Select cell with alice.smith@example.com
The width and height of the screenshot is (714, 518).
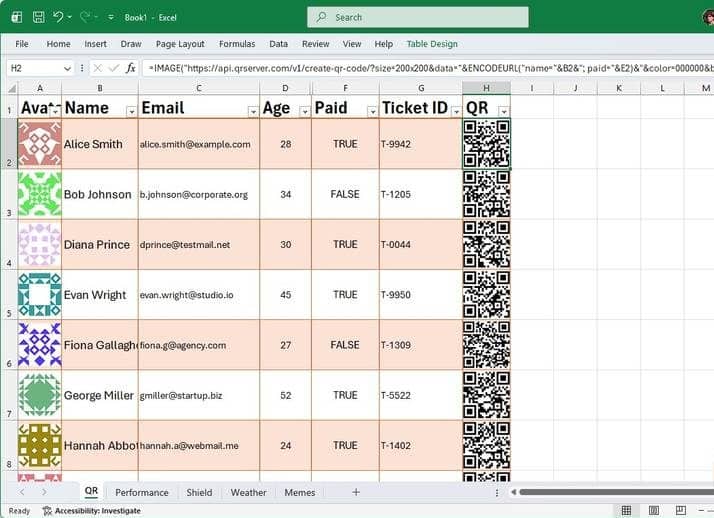click(x=199, y=144)
